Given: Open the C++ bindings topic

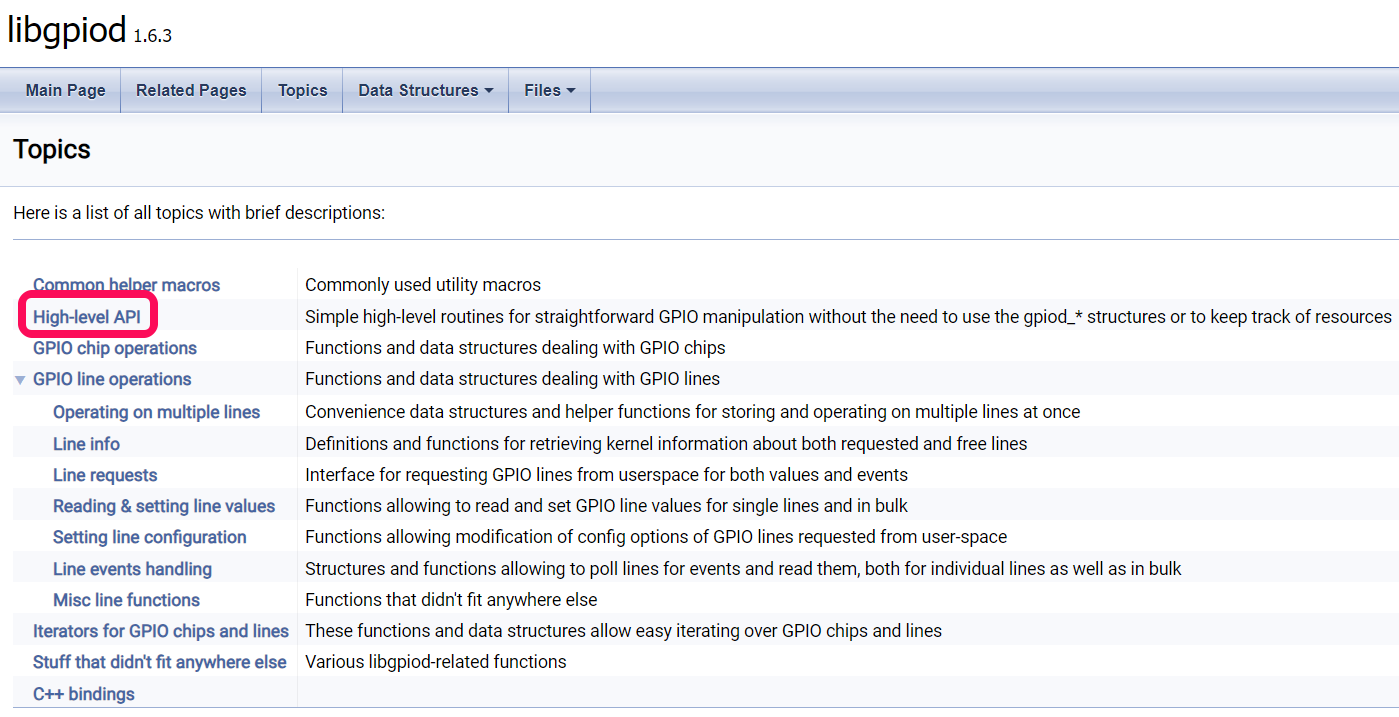Looking at the screenshot, I should (x=84, y=694).
